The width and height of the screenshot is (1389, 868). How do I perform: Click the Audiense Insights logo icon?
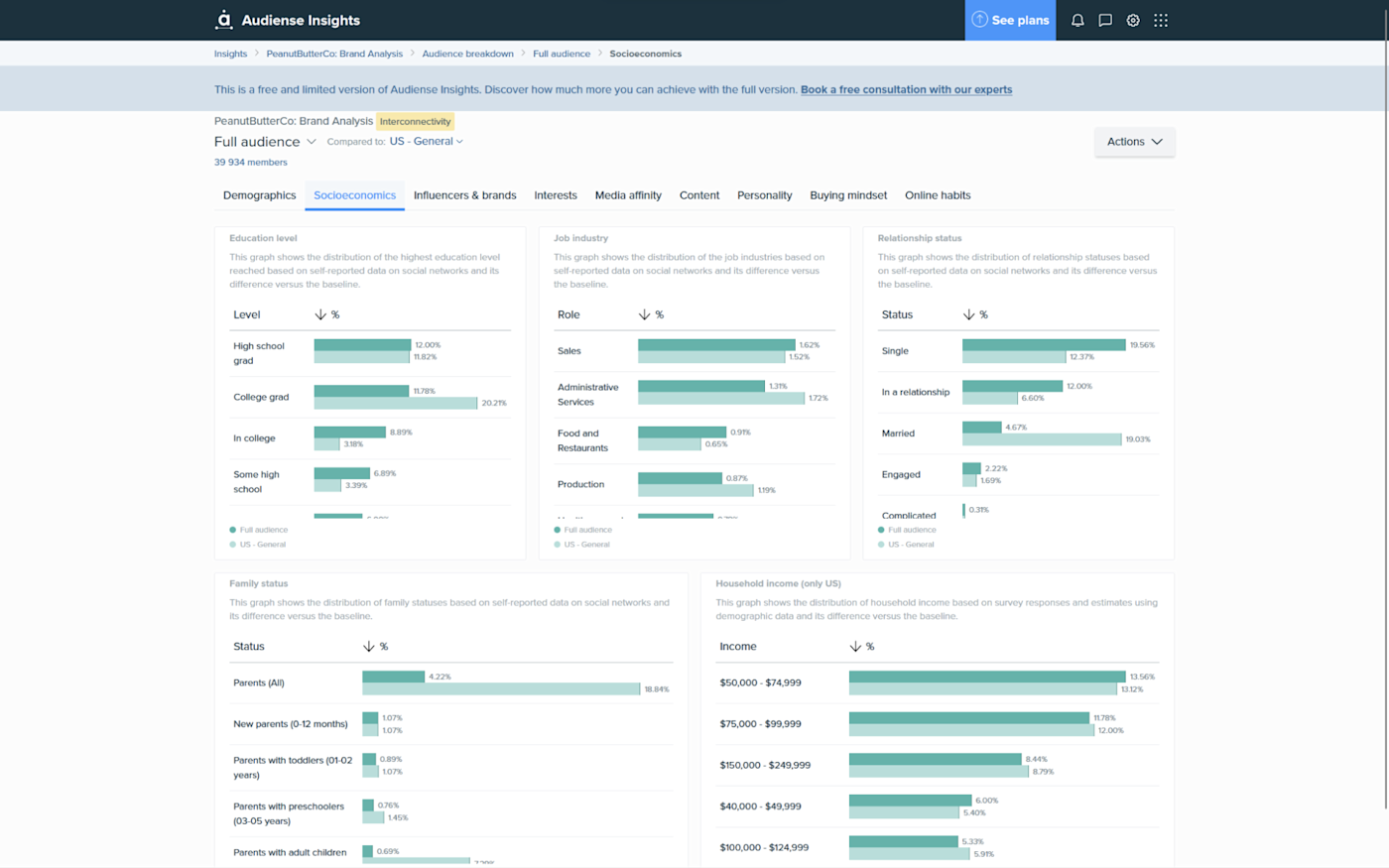[x=224, y=20]
